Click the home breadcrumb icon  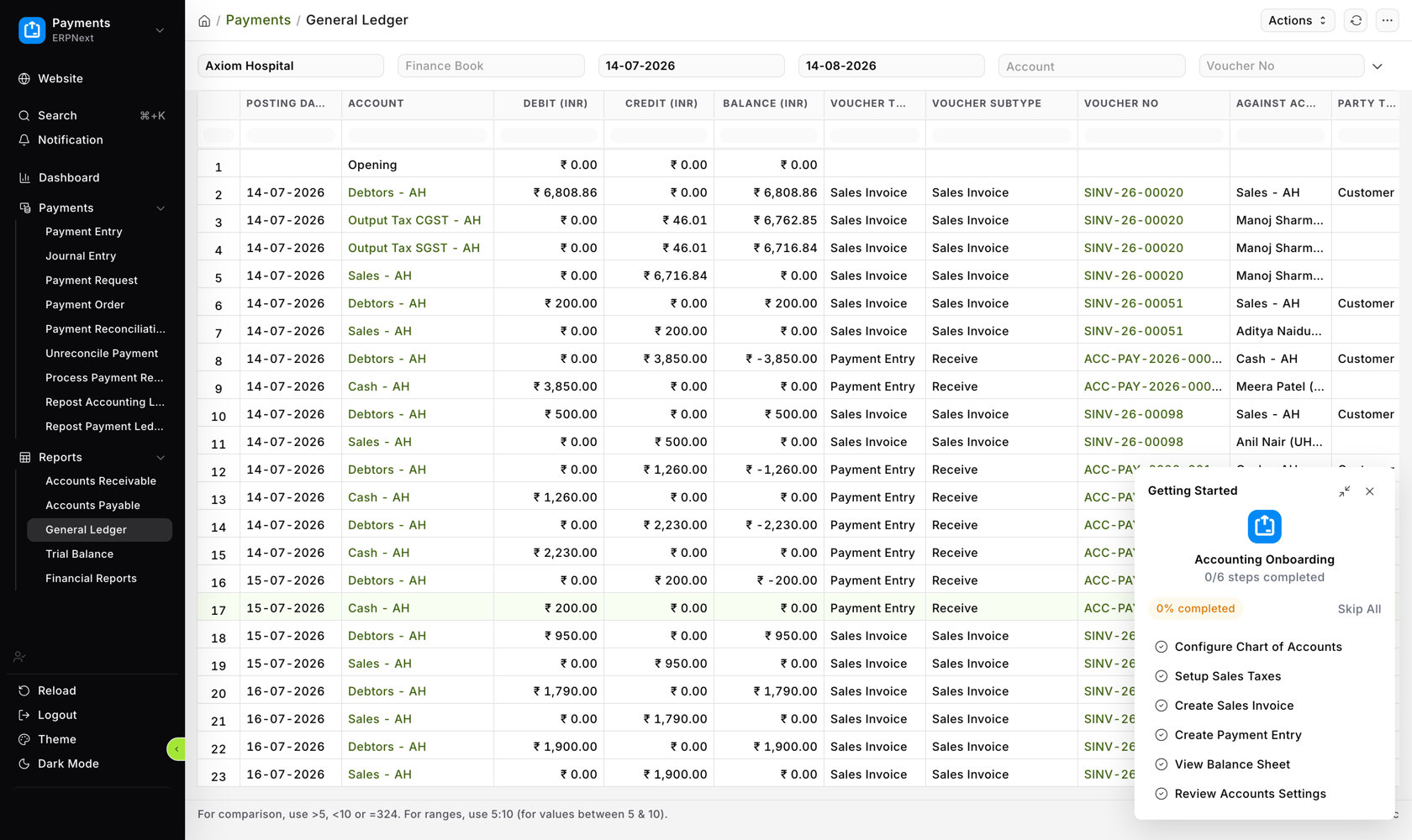[x=204, y=21]
